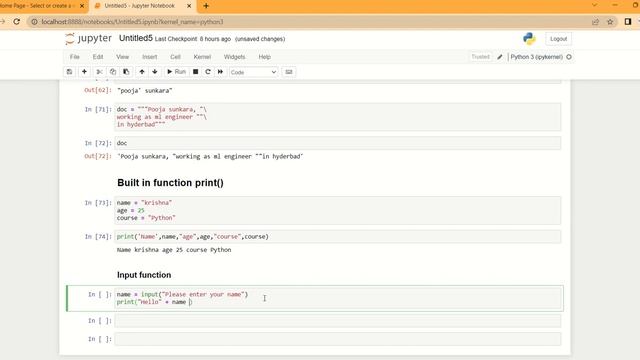Share this page icon
Screen dimensions: 640x360
(x=595, y=22)
